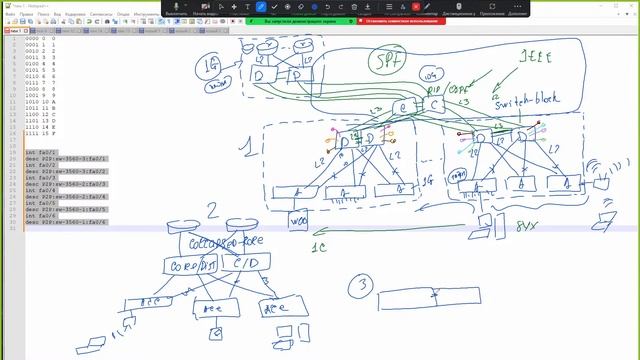This screenshot has height=360, width=640.
Task: Open microphone options arrow next to mute
Action: point(186,5)
